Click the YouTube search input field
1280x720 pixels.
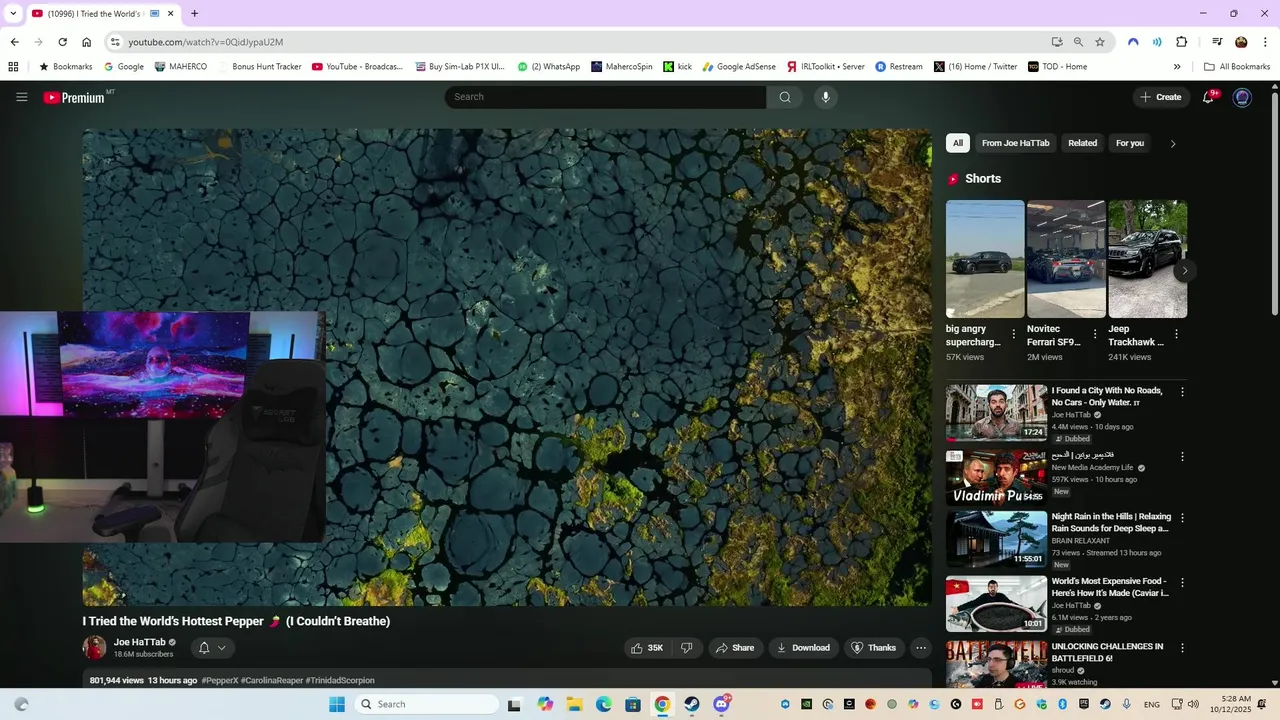pyautogui.click(x=606, y=97)
